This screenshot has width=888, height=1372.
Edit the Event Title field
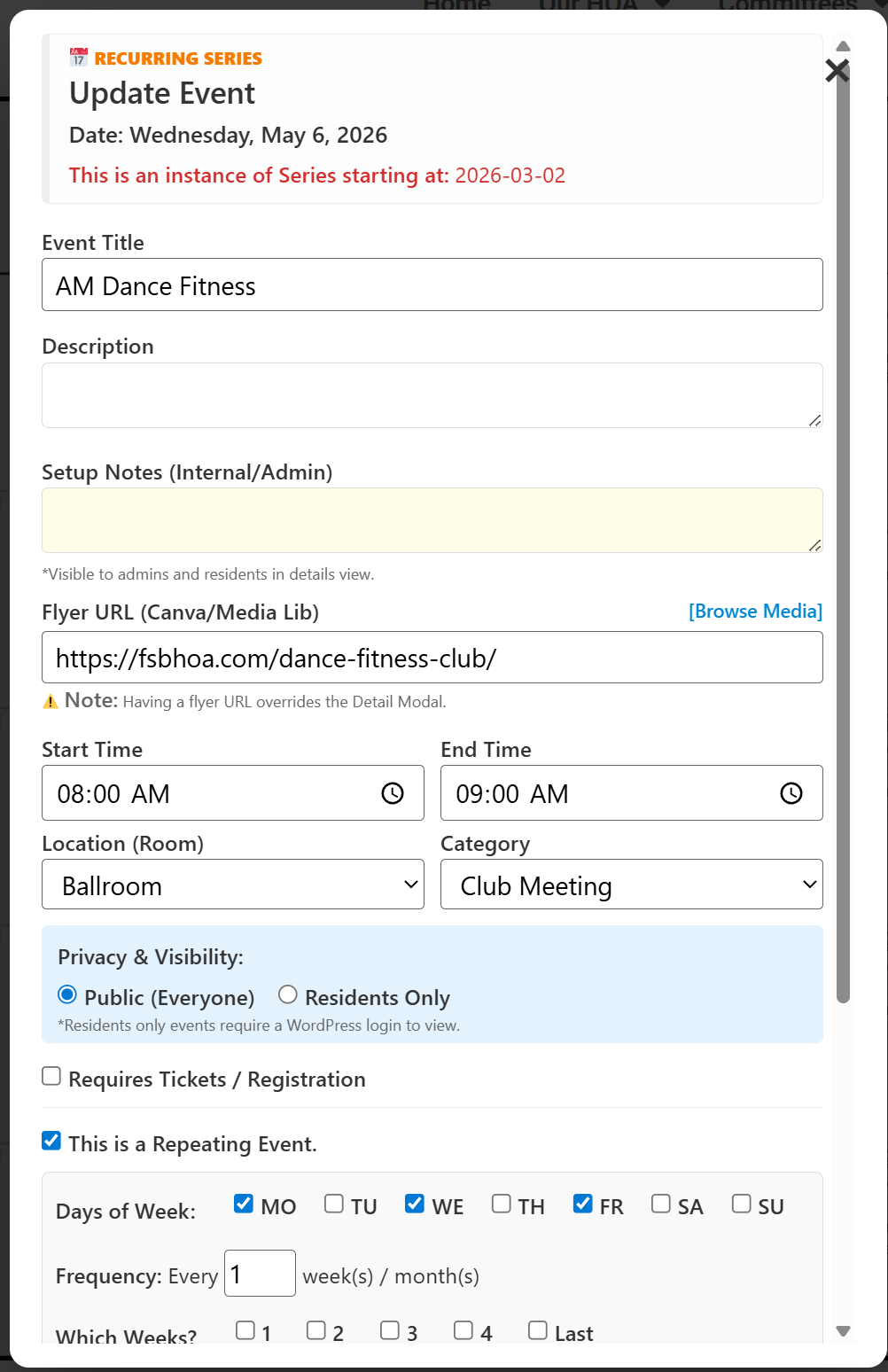click(432, 285)
